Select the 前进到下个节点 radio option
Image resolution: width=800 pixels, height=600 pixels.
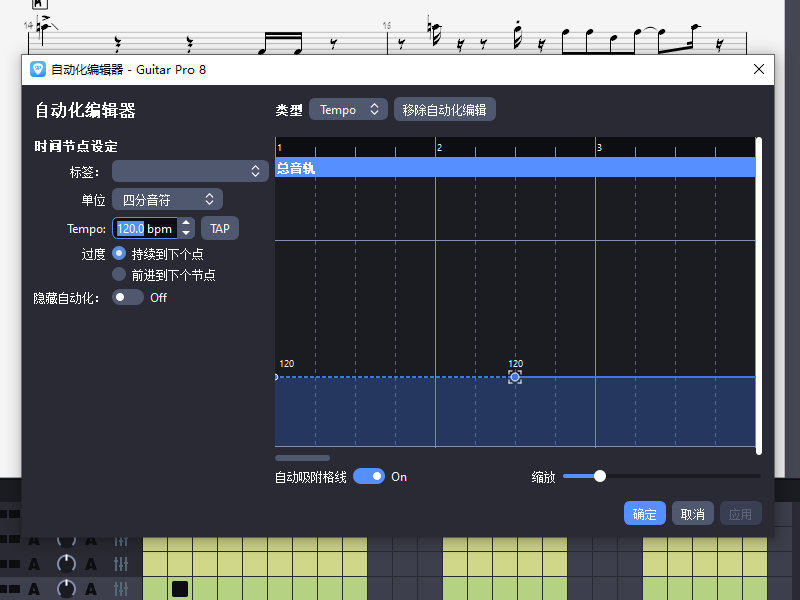(x=120, y=274)
